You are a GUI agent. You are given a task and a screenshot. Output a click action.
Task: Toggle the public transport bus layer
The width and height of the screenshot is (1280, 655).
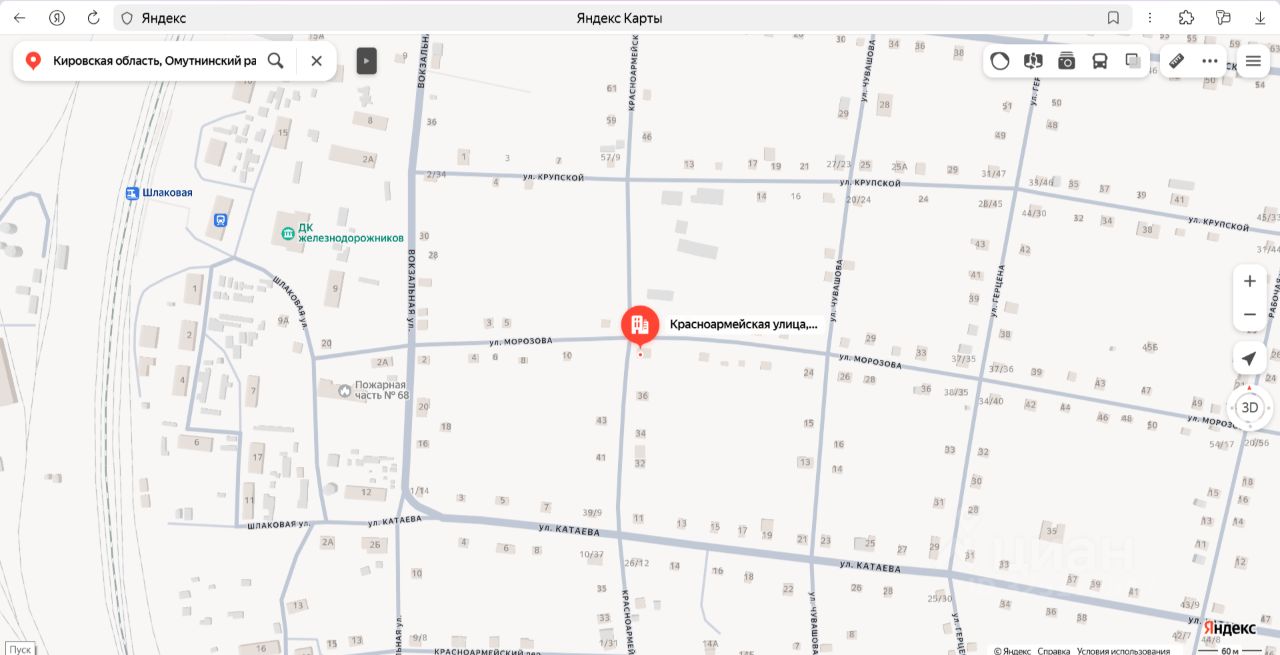tap(1100, 61)
